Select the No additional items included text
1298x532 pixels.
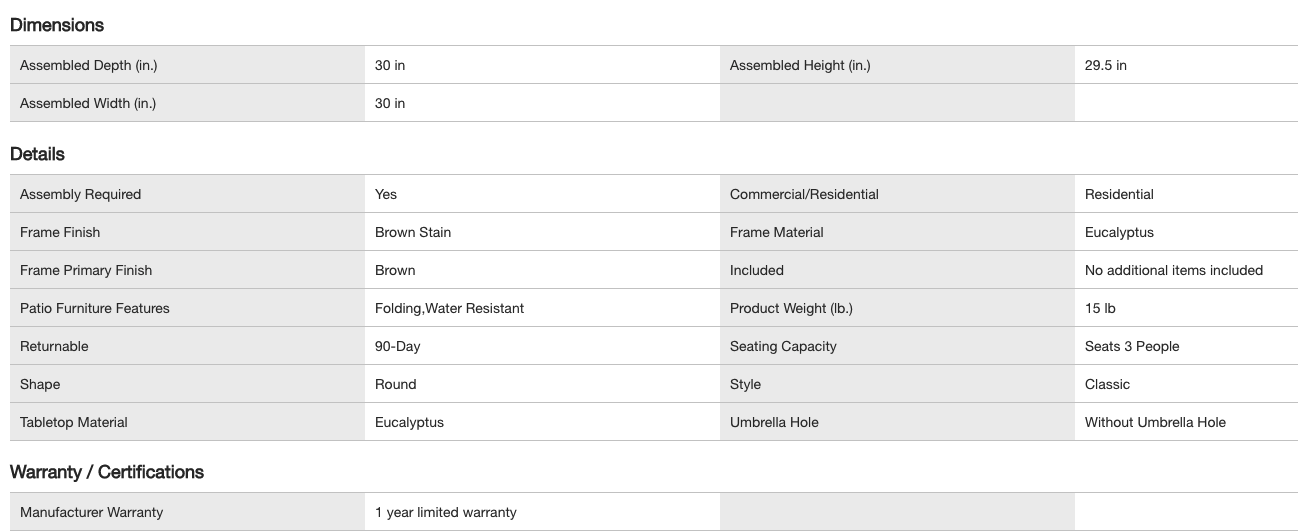1174,271
